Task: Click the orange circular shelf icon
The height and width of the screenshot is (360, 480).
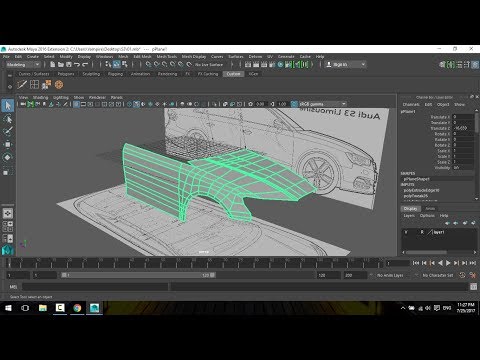Action: 59,85
